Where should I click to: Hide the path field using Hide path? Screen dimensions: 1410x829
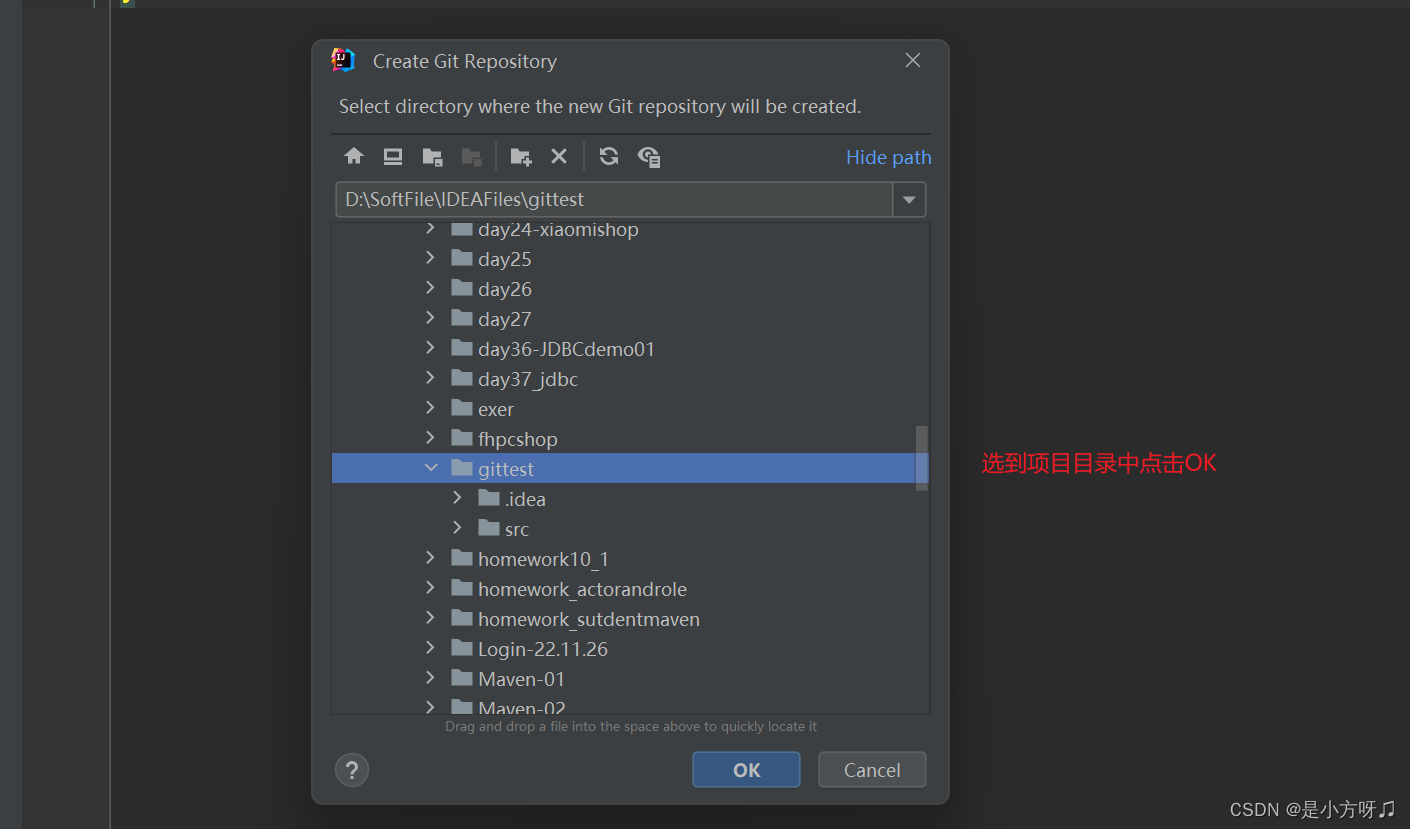pos(888,157)
